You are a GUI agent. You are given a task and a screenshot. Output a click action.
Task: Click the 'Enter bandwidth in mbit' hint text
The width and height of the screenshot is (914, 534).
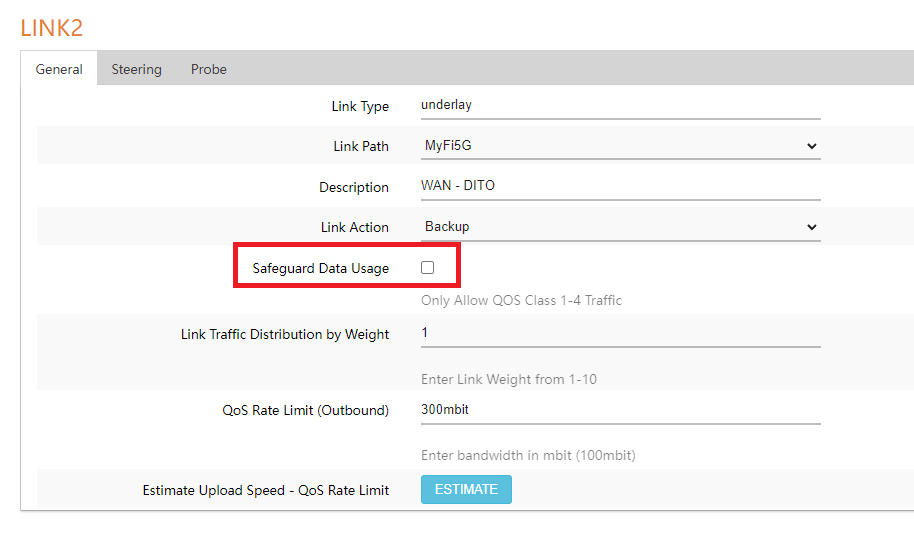coord(528,455)
